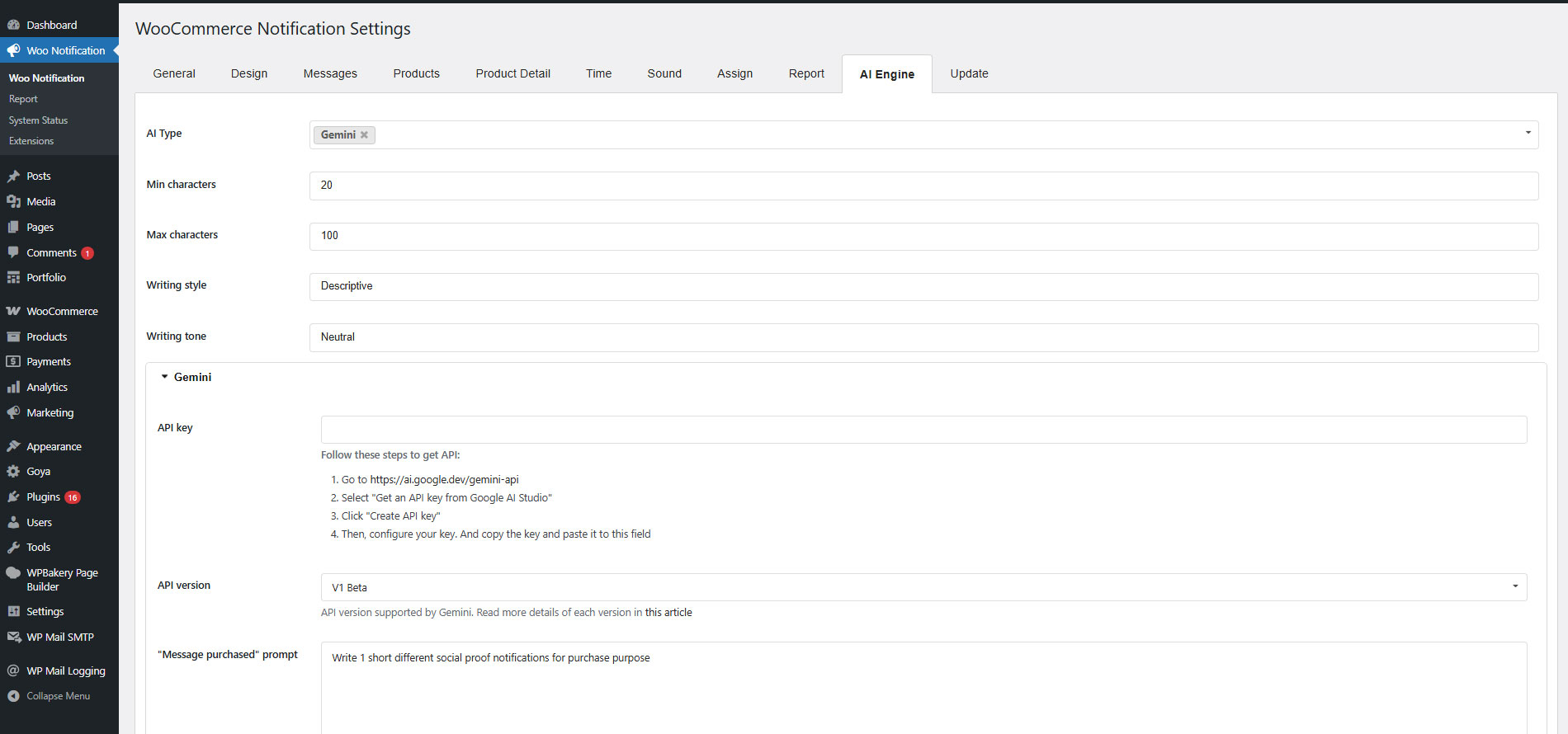Click the Products archive icon
The width and height of the screenshot is (1568, 734).
pyautogui.click(x=13, y=336)
